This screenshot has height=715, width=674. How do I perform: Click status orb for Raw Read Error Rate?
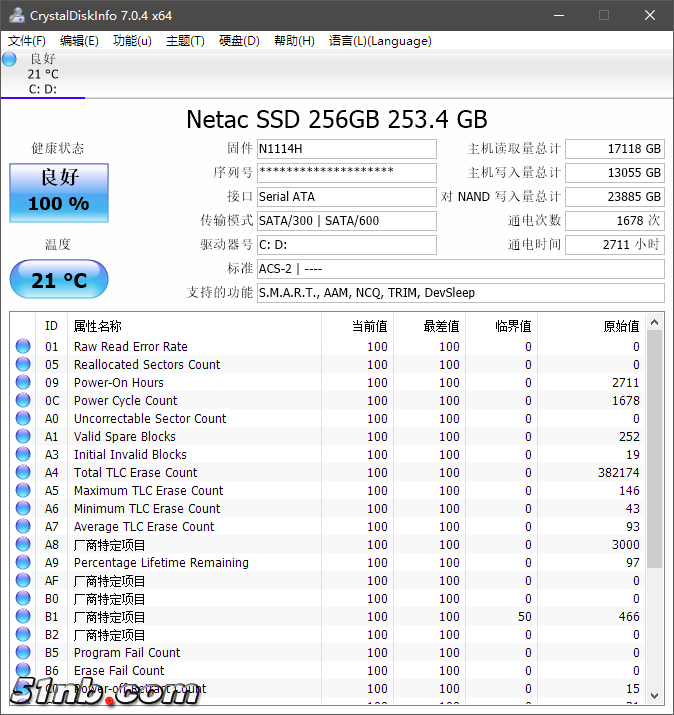tap(23, 347)
